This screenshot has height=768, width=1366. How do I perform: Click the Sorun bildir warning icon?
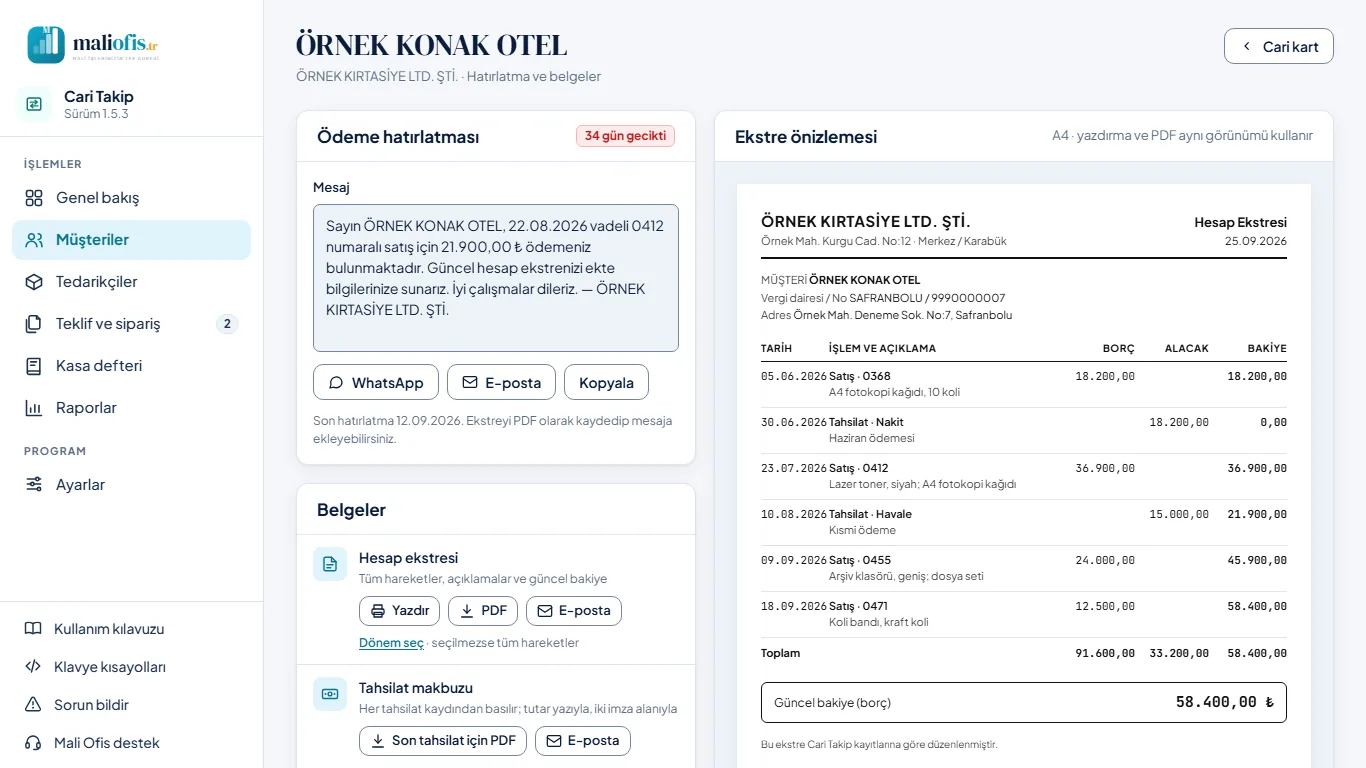33,705
